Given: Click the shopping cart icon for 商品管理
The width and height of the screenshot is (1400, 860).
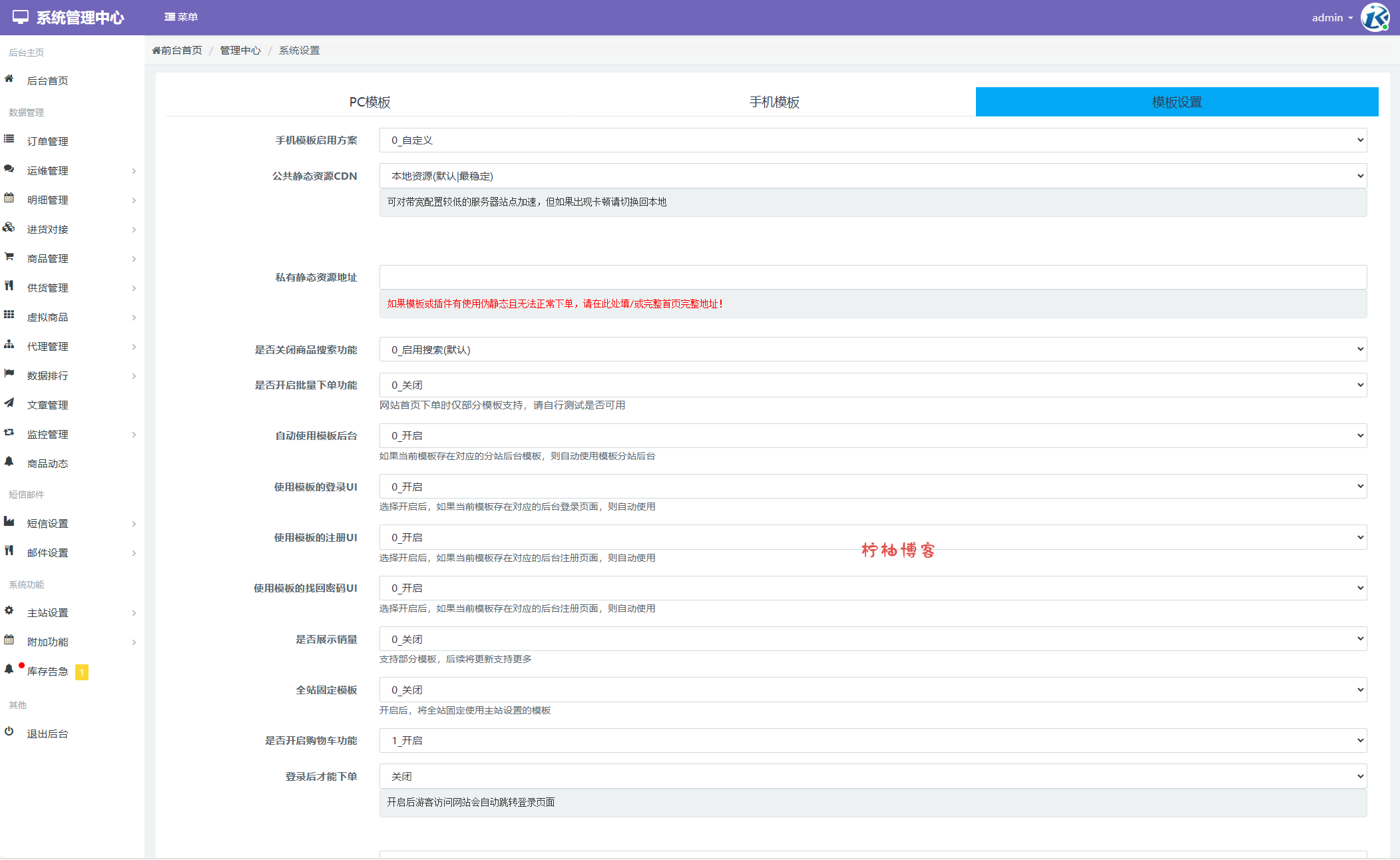Looking at the screenshot, I should (x=9, y=257).
